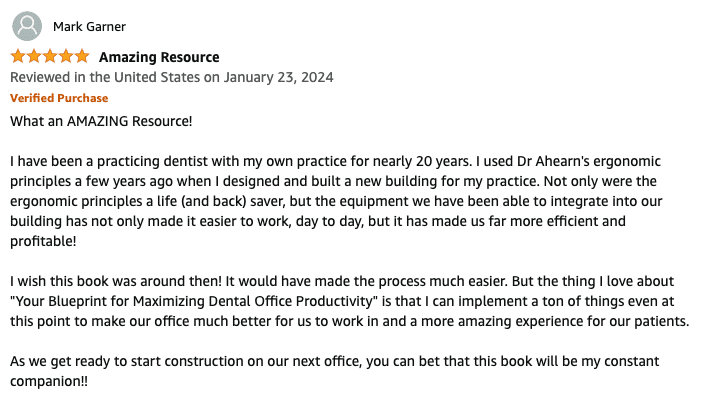Click the review date January 23, 2024
710x400 pixels.
[x=279, y=77]
